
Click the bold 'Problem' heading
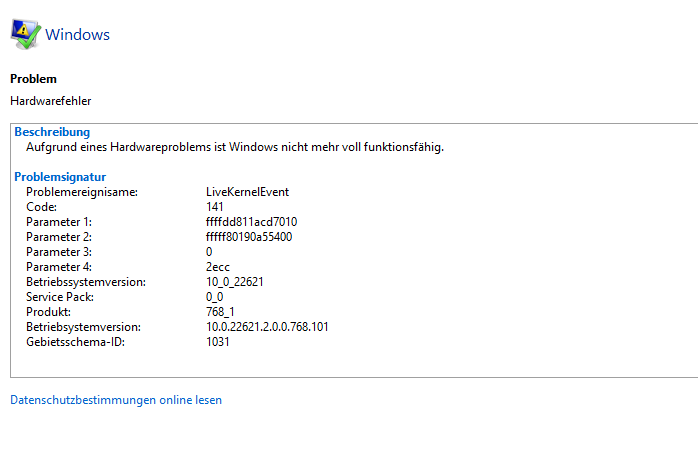pyautogui.click(x=33, y=79)
